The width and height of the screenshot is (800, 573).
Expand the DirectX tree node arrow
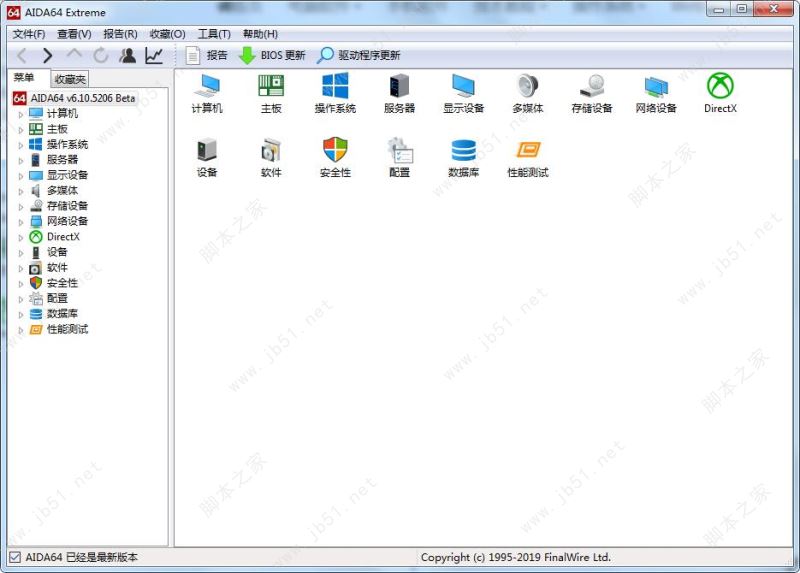tap(20, 237)
